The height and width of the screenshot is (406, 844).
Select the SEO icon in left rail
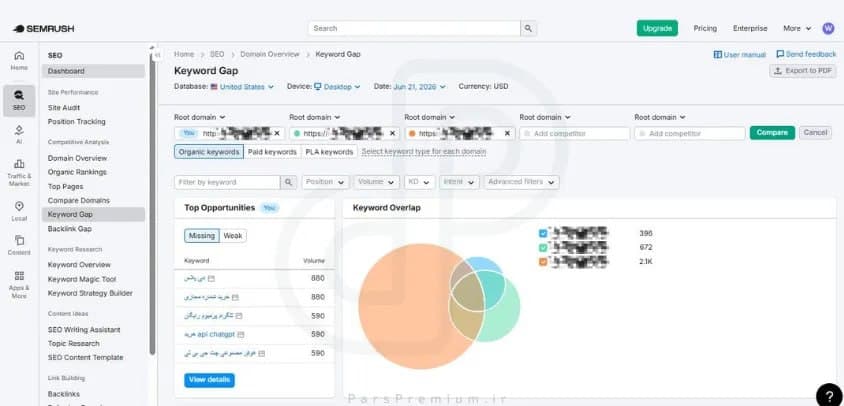[19, 101]
